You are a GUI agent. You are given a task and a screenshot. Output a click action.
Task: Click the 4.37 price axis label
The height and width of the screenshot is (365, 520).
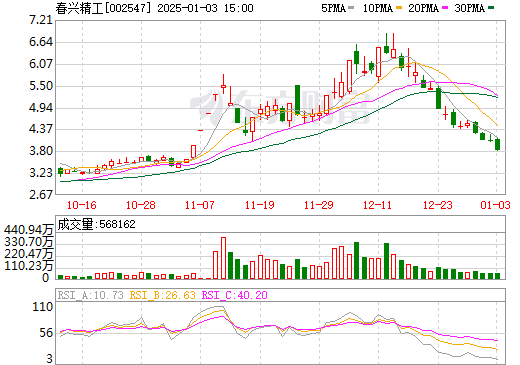(41, 129)
